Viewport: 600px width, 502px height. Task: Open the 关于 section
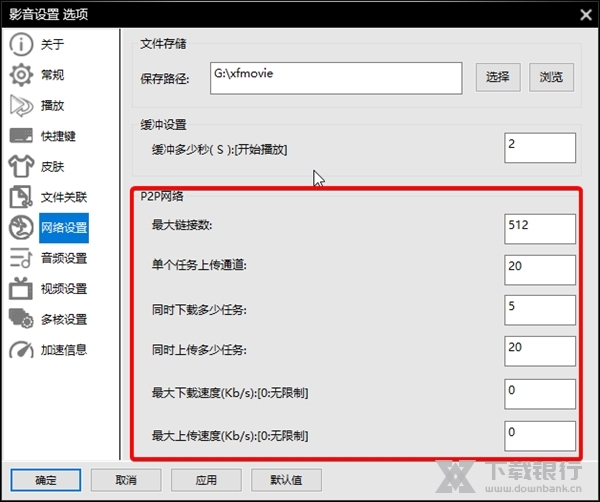(52, 44)
